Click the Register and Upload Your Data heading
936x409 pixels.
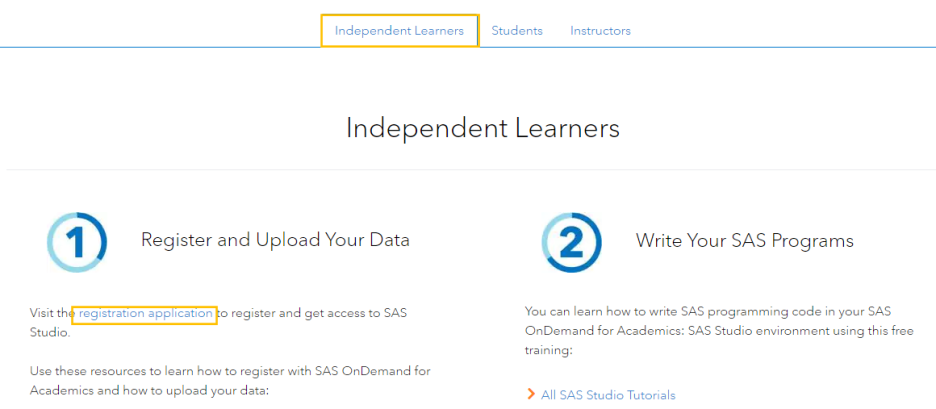(275, 240)
